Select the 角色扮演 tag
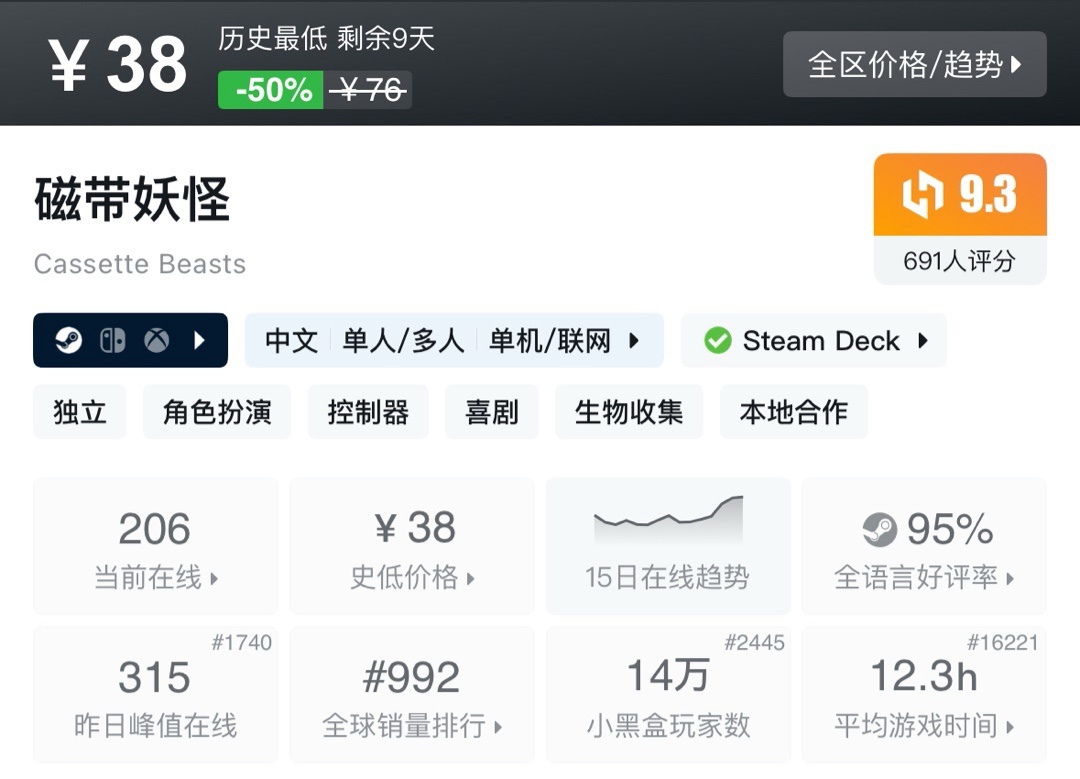This screenshot has height=779, width=1080. tap(217, 412)
